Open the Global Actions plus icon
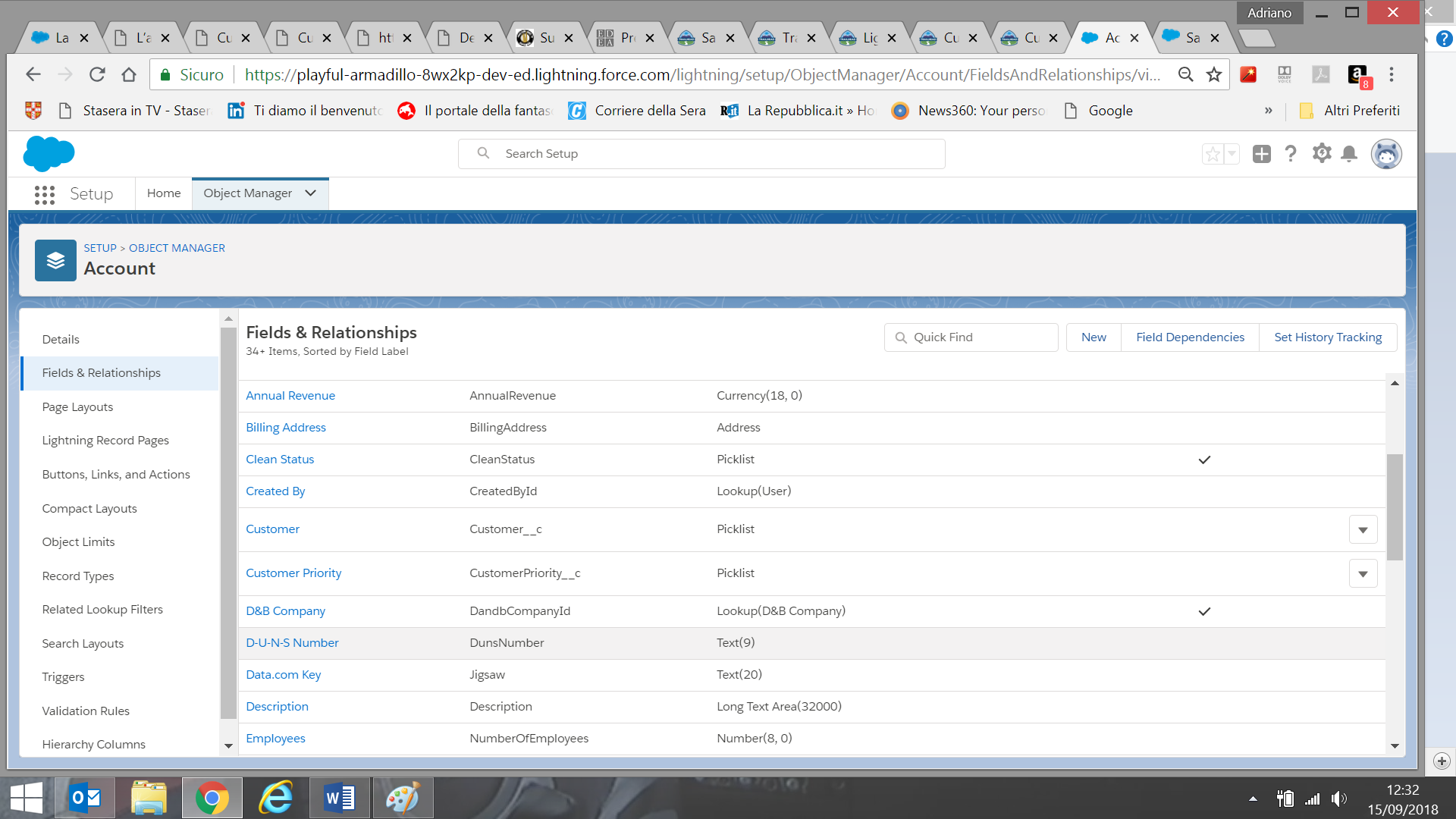This screenshot has height=819, width=1456. tap(1261, 154)
